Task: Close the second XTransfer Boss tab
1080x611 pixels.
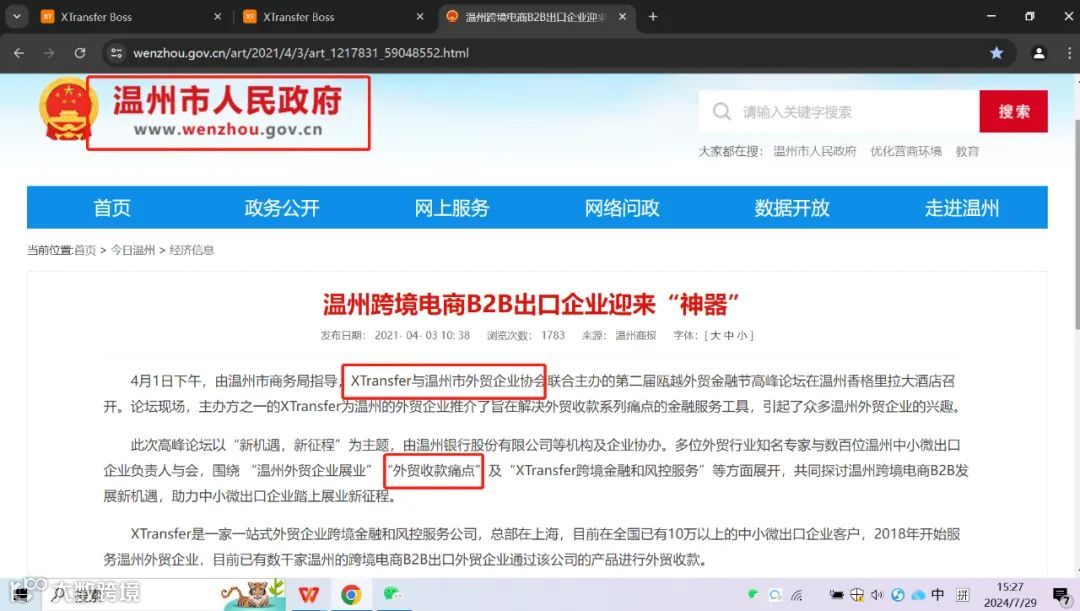Action: click(420, 17)
